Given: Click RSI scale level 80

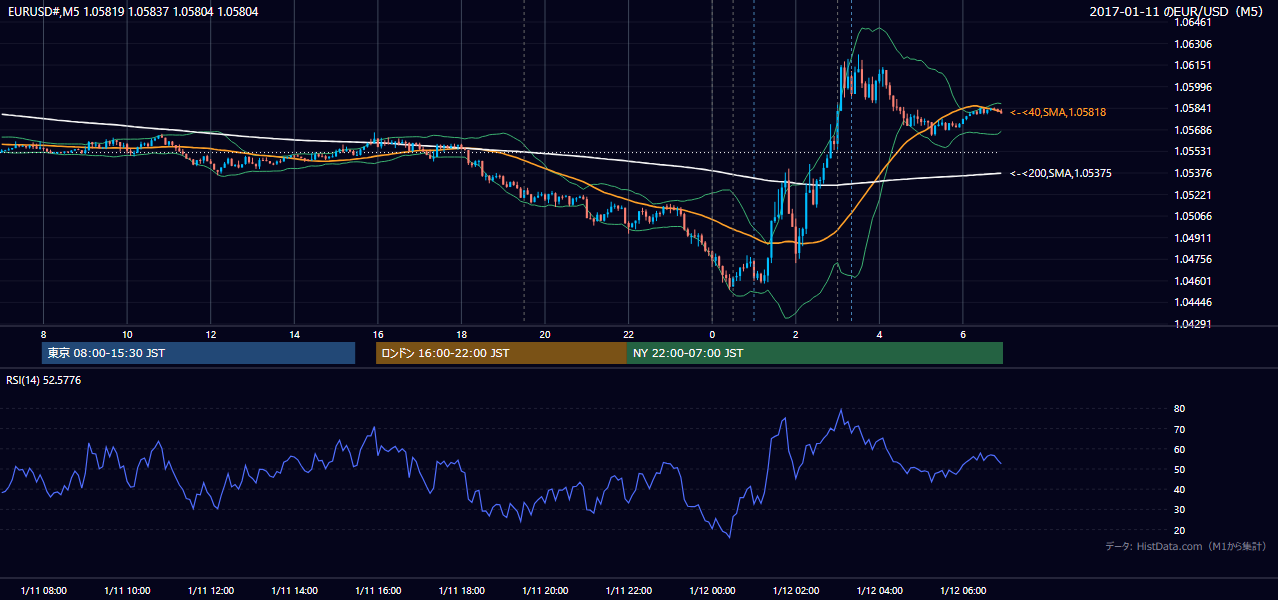Looking at the screenshot, I should [1180, 409].
